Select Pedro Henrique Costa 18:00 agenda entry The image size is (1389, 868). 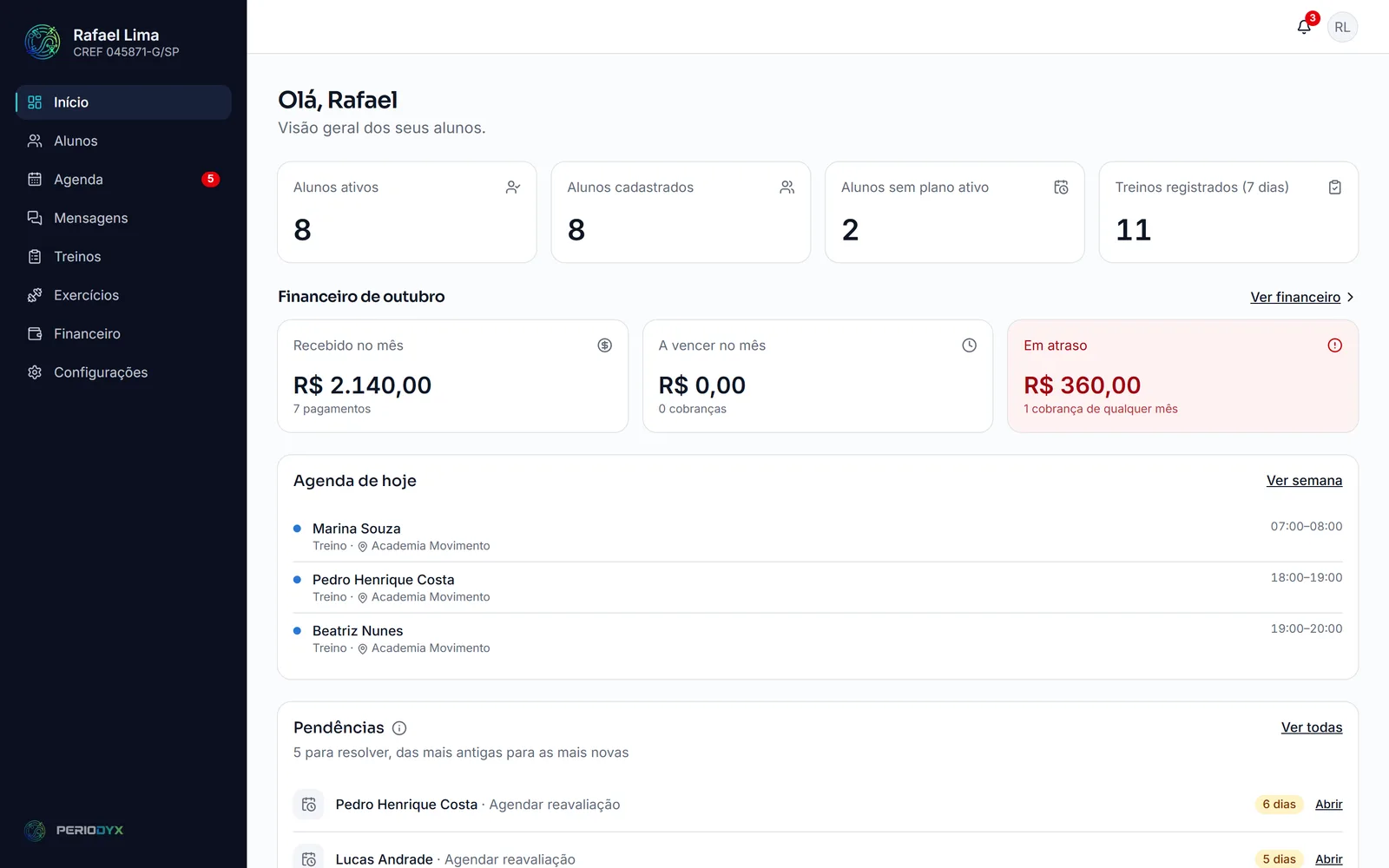tap(818, 588)
